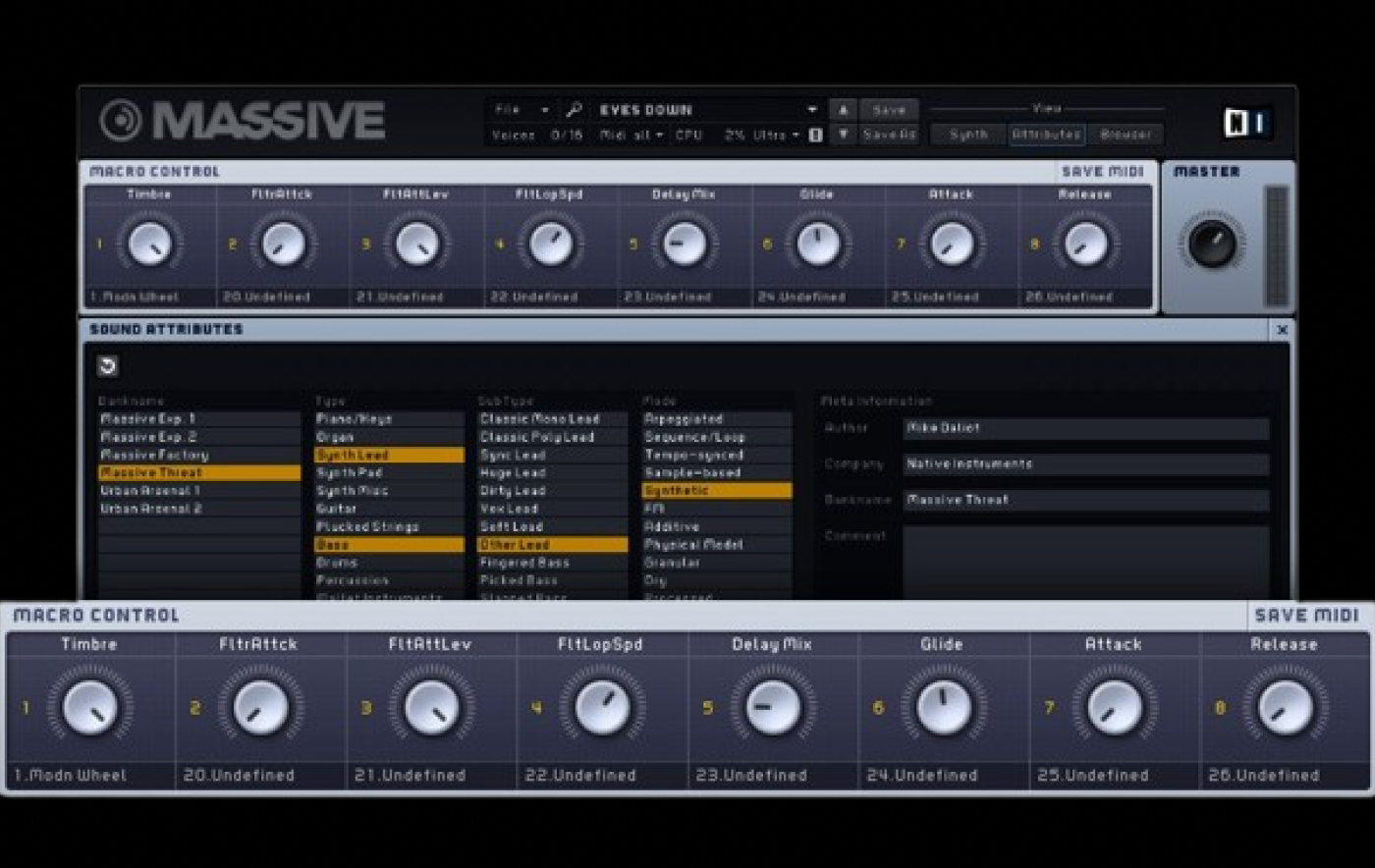This screenshot has width=1375, height=868.
Task: Click the empty Comment text box
Action: pyautogui.click(x=1085, y=562)
